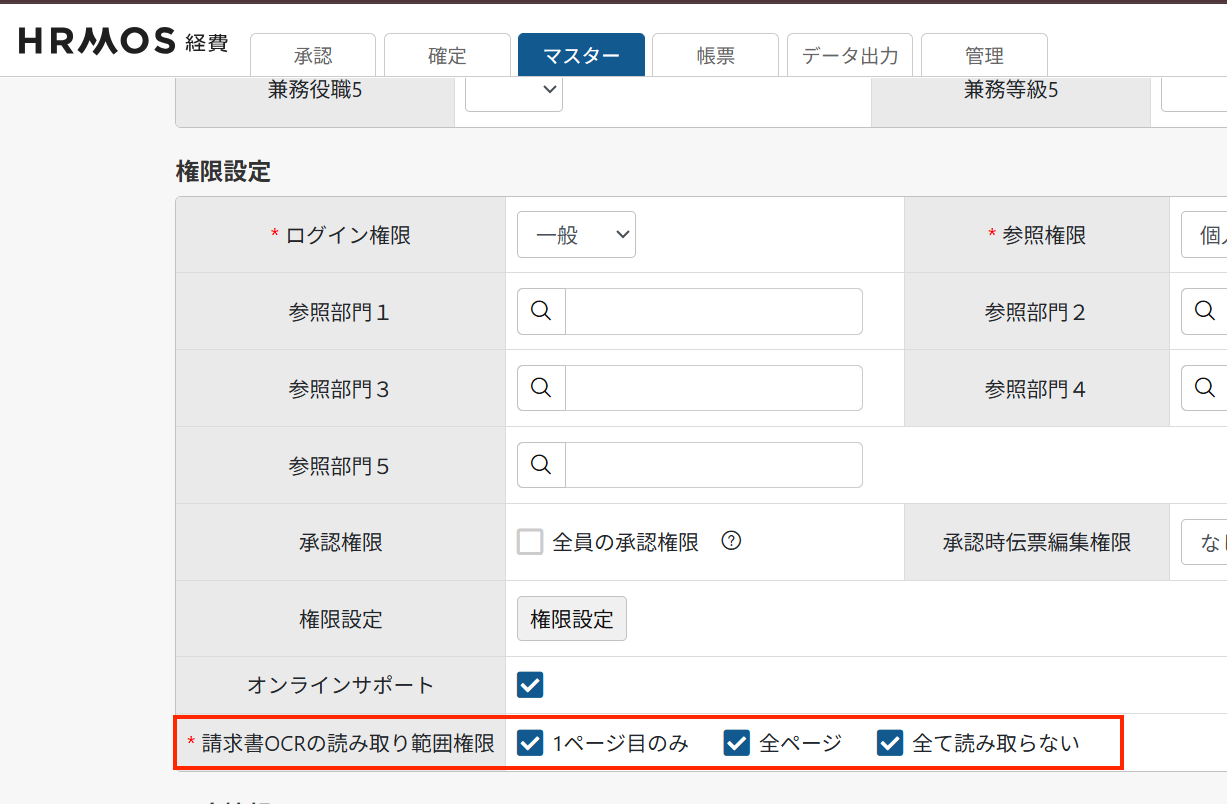Switch to the 確定 tab
The width and height of the screenshot is (1227, 804).
(x=447, y=56)
